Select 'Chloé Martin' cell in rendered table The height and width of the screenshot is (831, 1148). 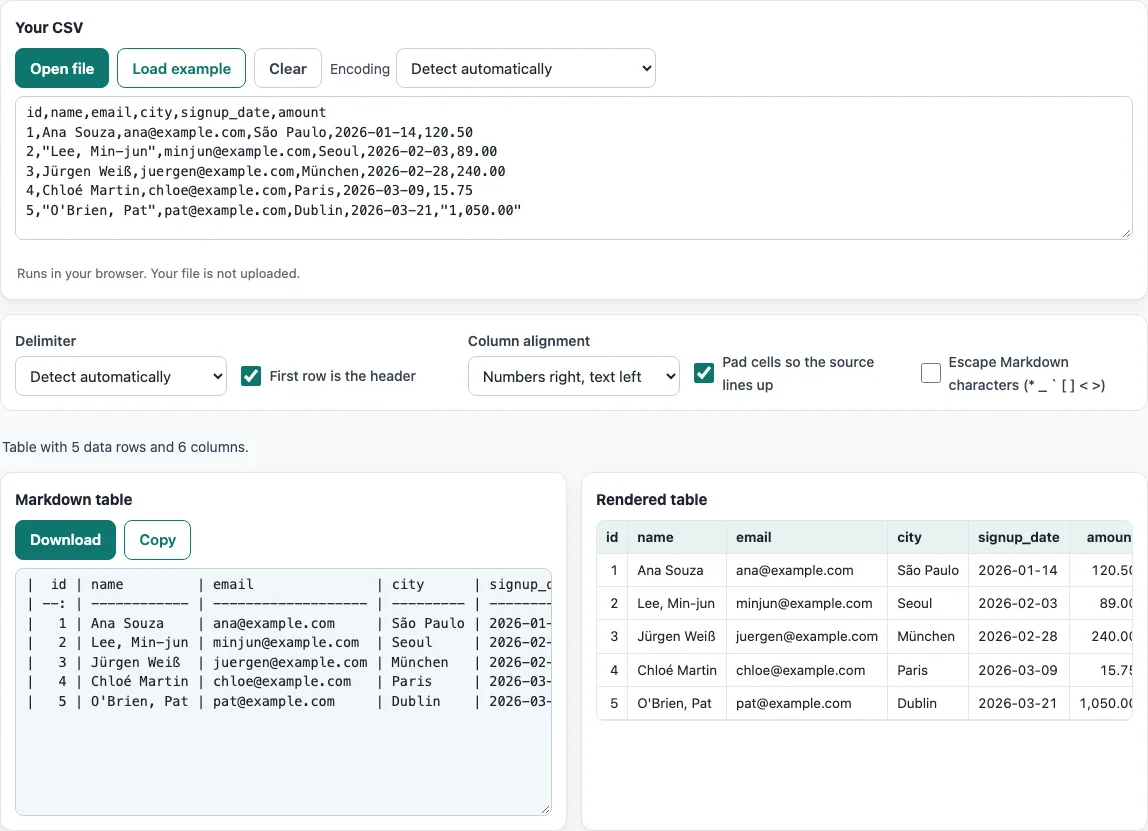pyautogui.click(x=676, y=670)
